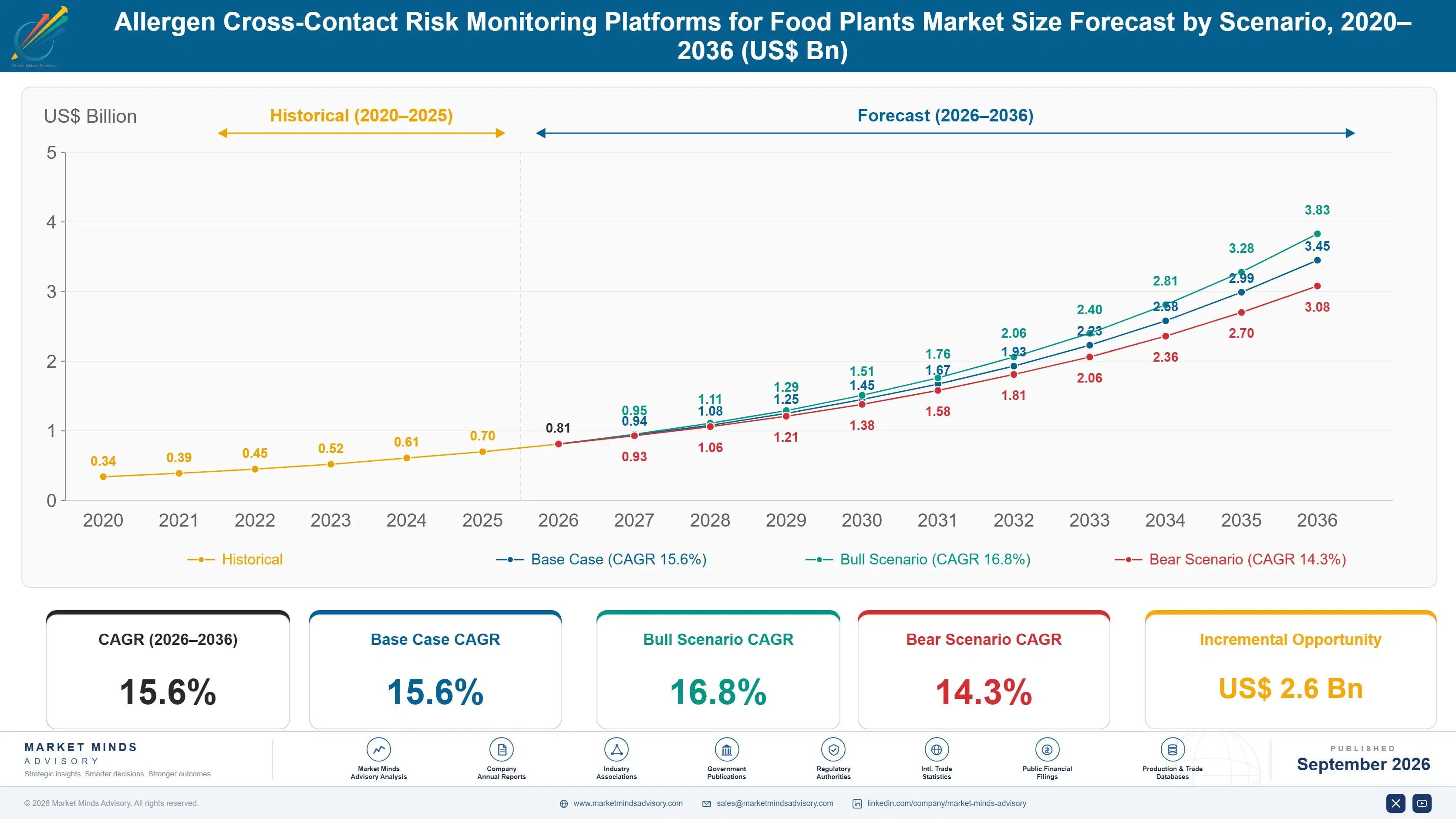The width and height of the screenshot is (1456, 819).
Task: Click the US$ Billion axis label
Action: click(91, 116)
